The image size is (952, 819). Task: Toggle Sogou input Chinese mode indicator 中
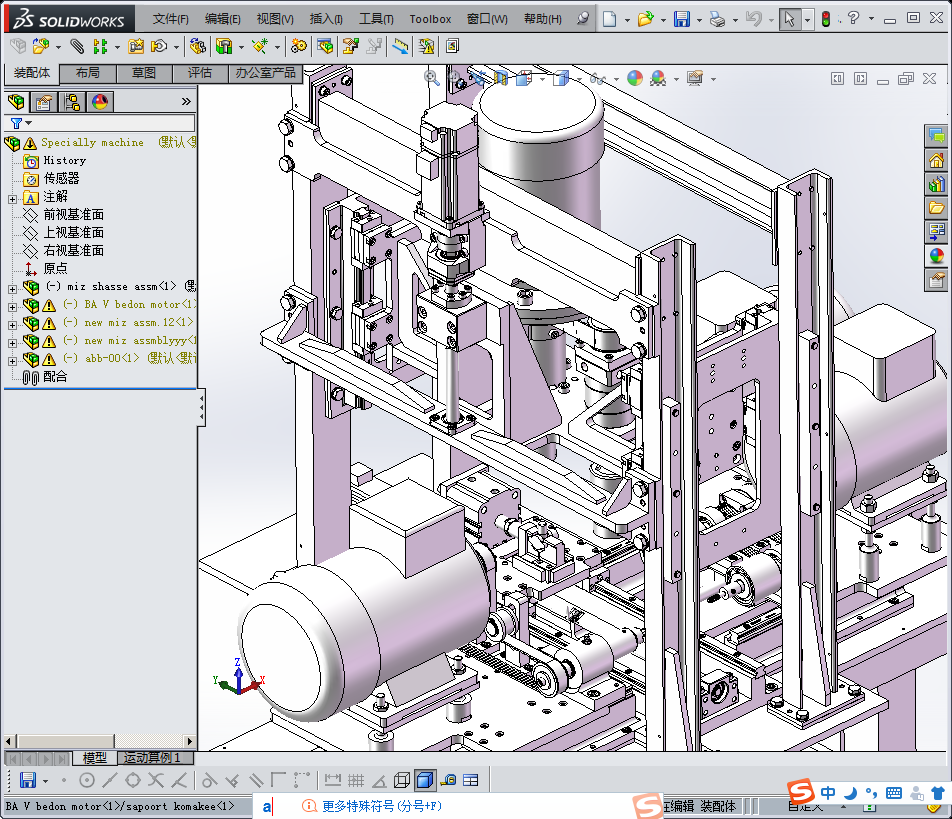click(x=828, y=793)
